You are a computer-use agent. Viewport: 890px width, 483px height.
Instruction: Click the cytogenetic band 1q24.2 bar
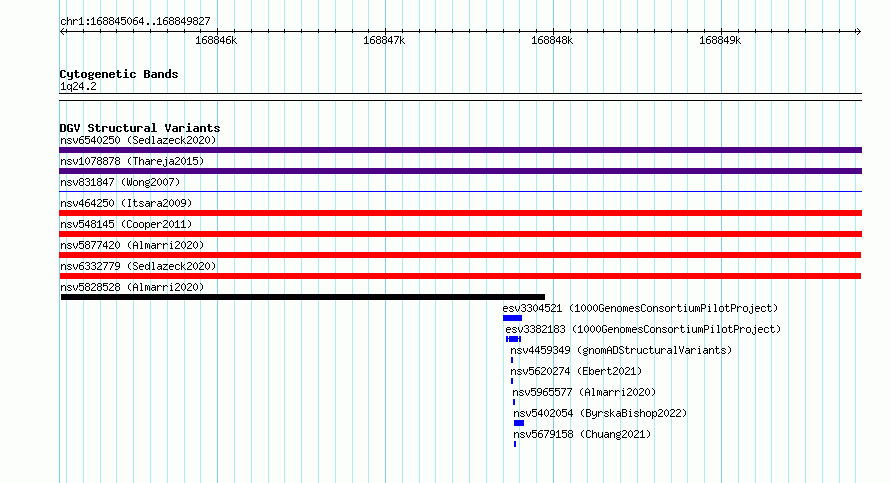460,97
